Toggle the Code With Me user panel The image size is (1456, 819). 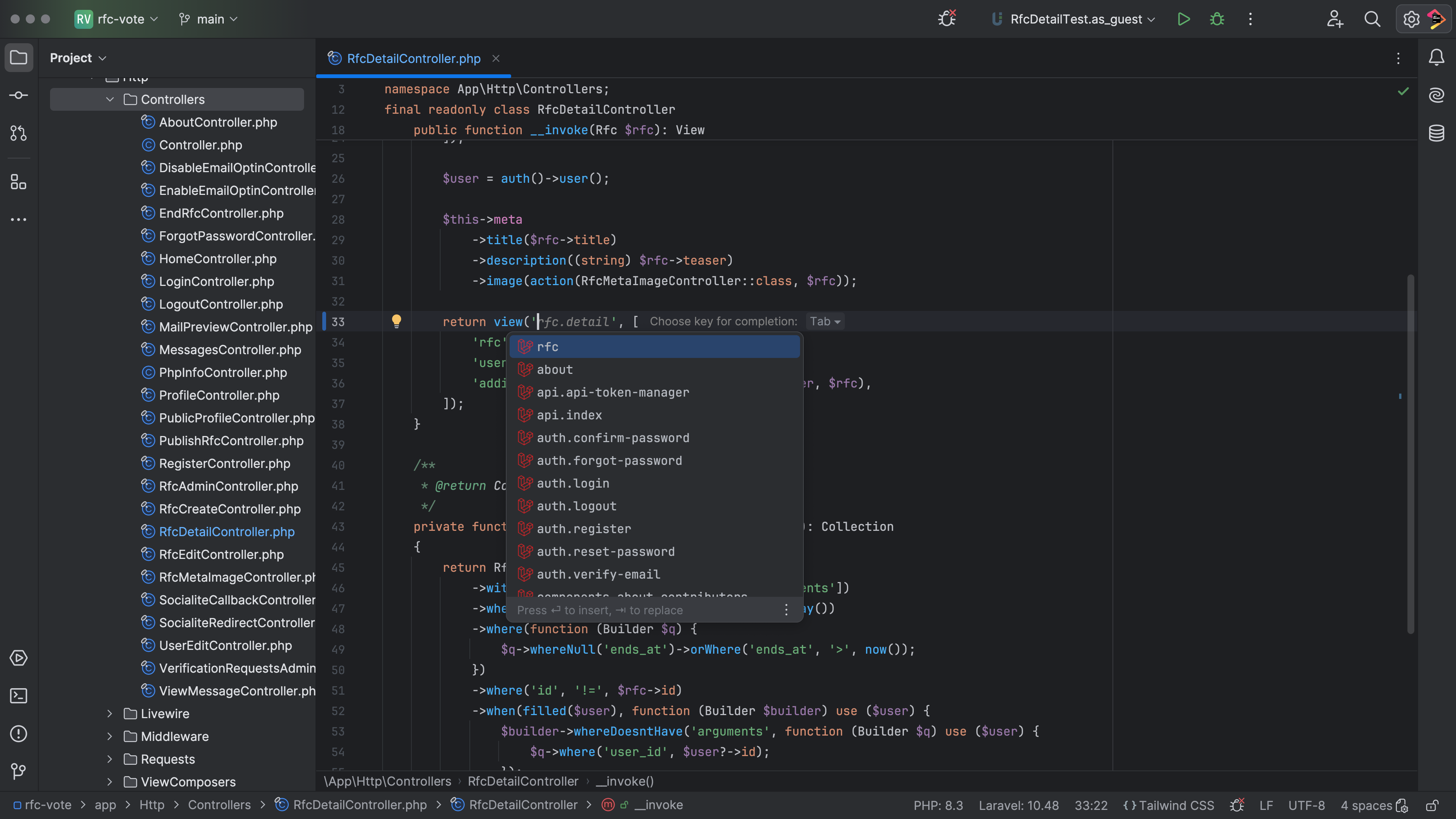1335,19
